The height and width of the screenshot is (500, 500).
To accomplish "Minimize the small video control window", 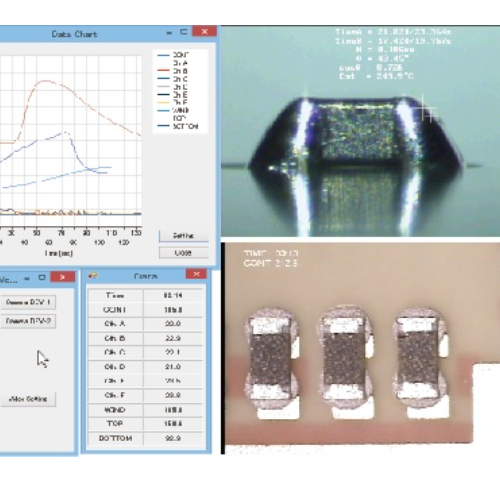I will [x=27, y=278].
